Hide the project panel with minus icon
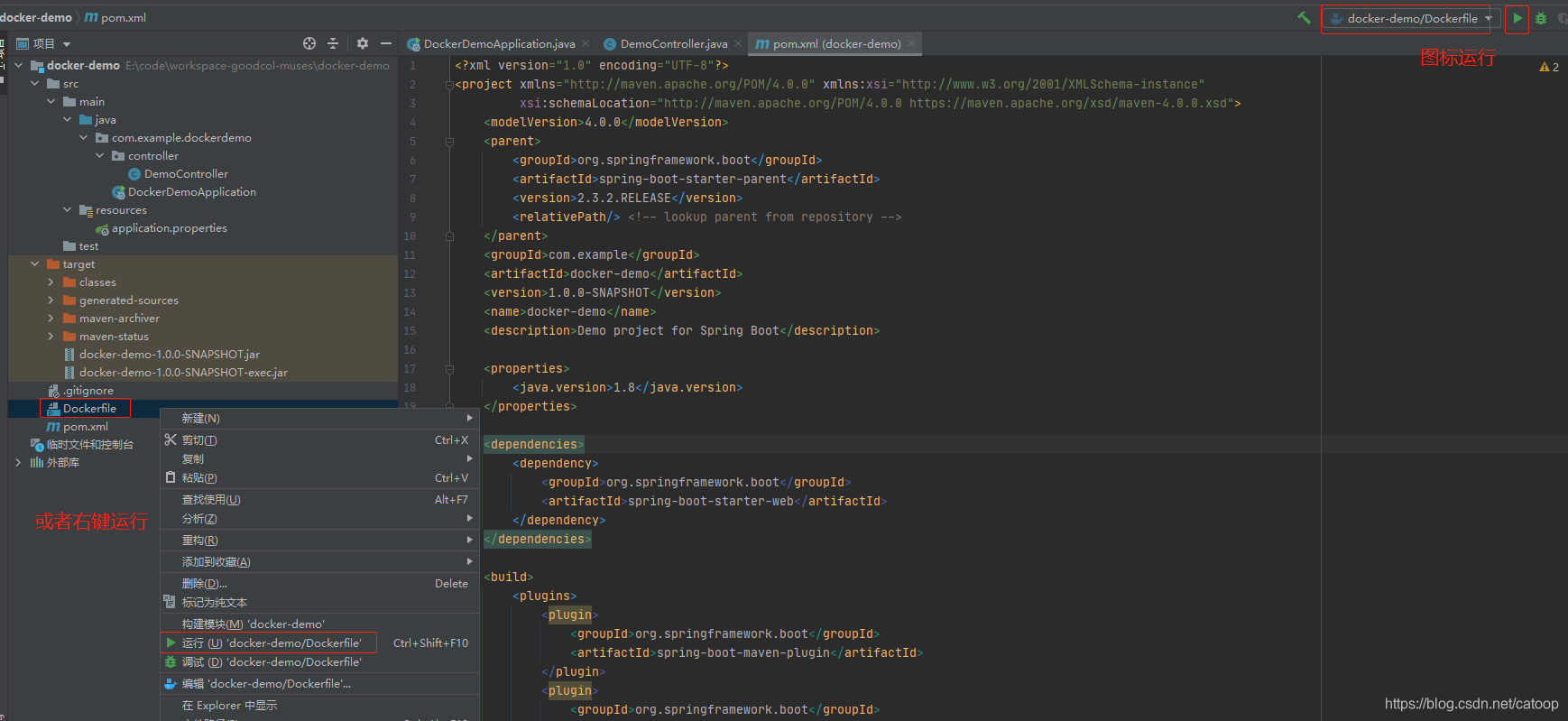The width and height of the screenshot is (1568, 721). (x=386, y=43)
